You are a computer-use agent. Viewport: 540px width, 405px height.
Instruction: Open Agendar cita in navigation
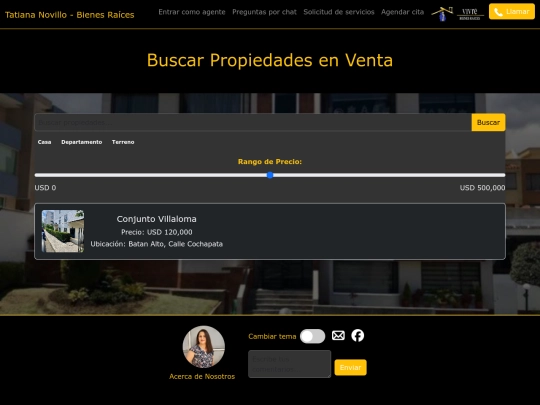tap(402, 12)
